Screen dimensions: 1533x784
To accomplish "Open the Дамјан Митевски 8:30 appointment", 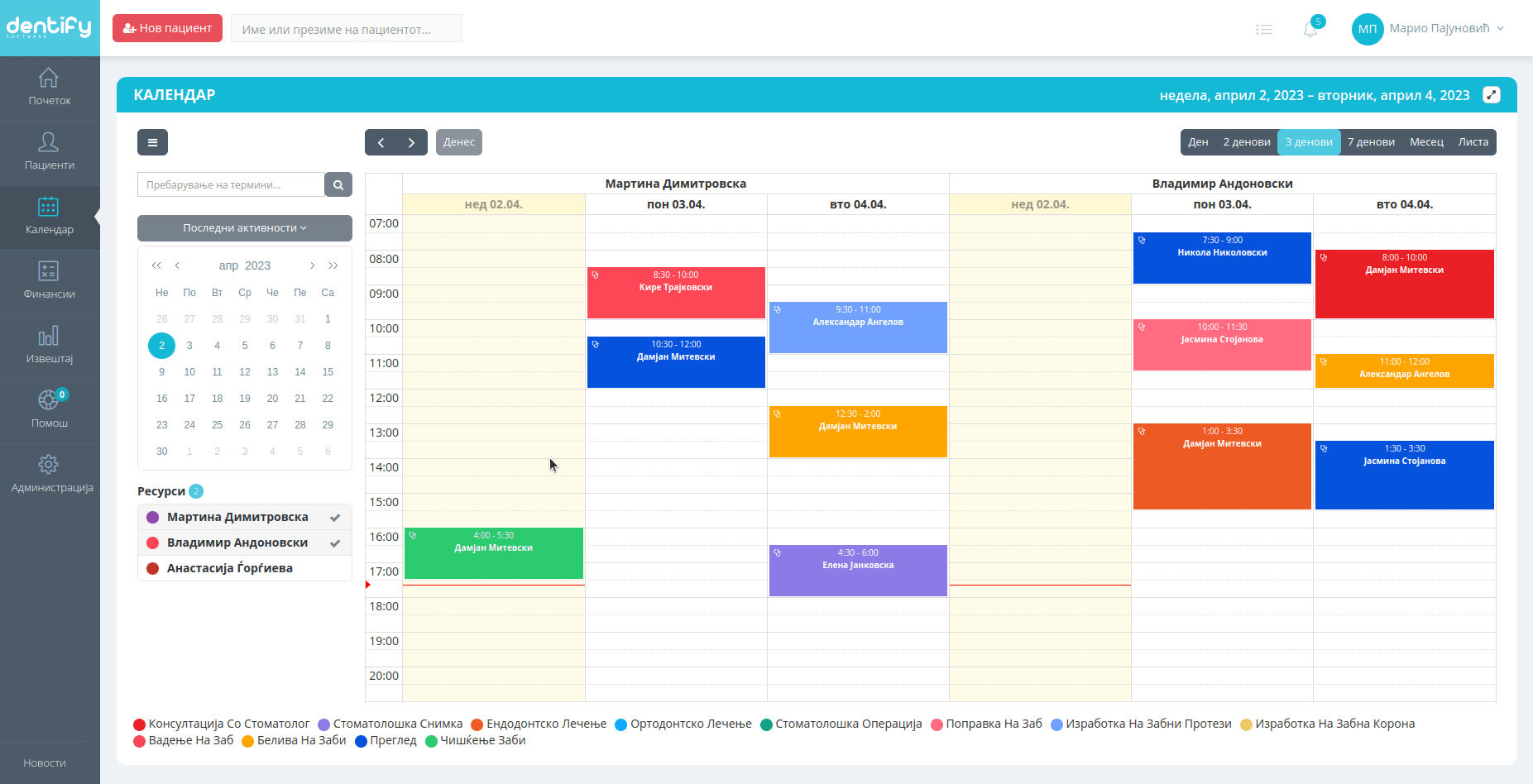I will coord(1404,284).
